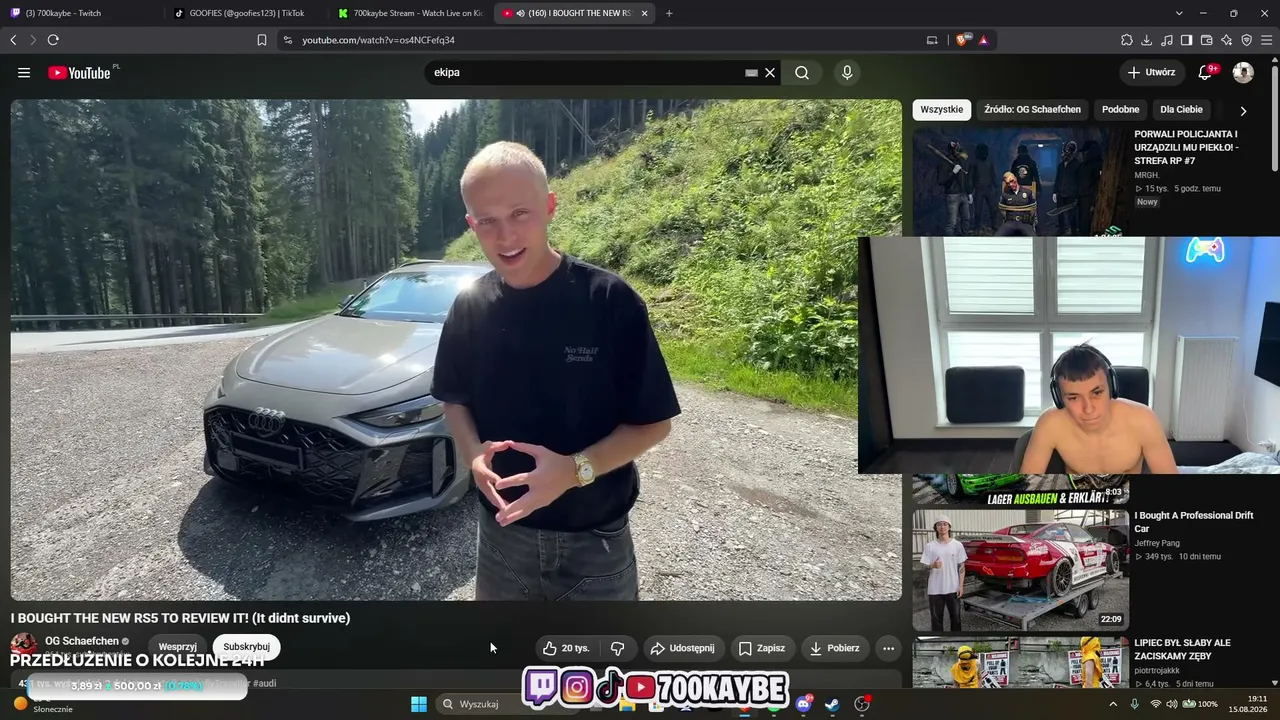This screenshot has height=720, width=1280.
Task: Select the Wszystkie filter chip
Action: pyautogui.click(x=942, y=109)
